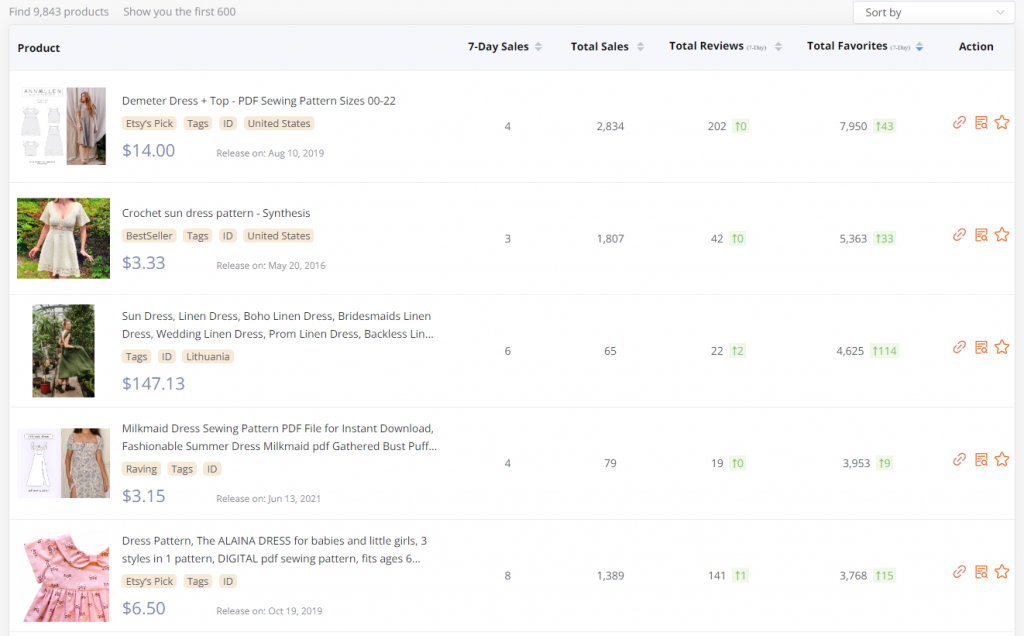Screen dimensions: 1024x636
Task: Click the link icon for Demeter Dress row
Action: click(959, 123)
